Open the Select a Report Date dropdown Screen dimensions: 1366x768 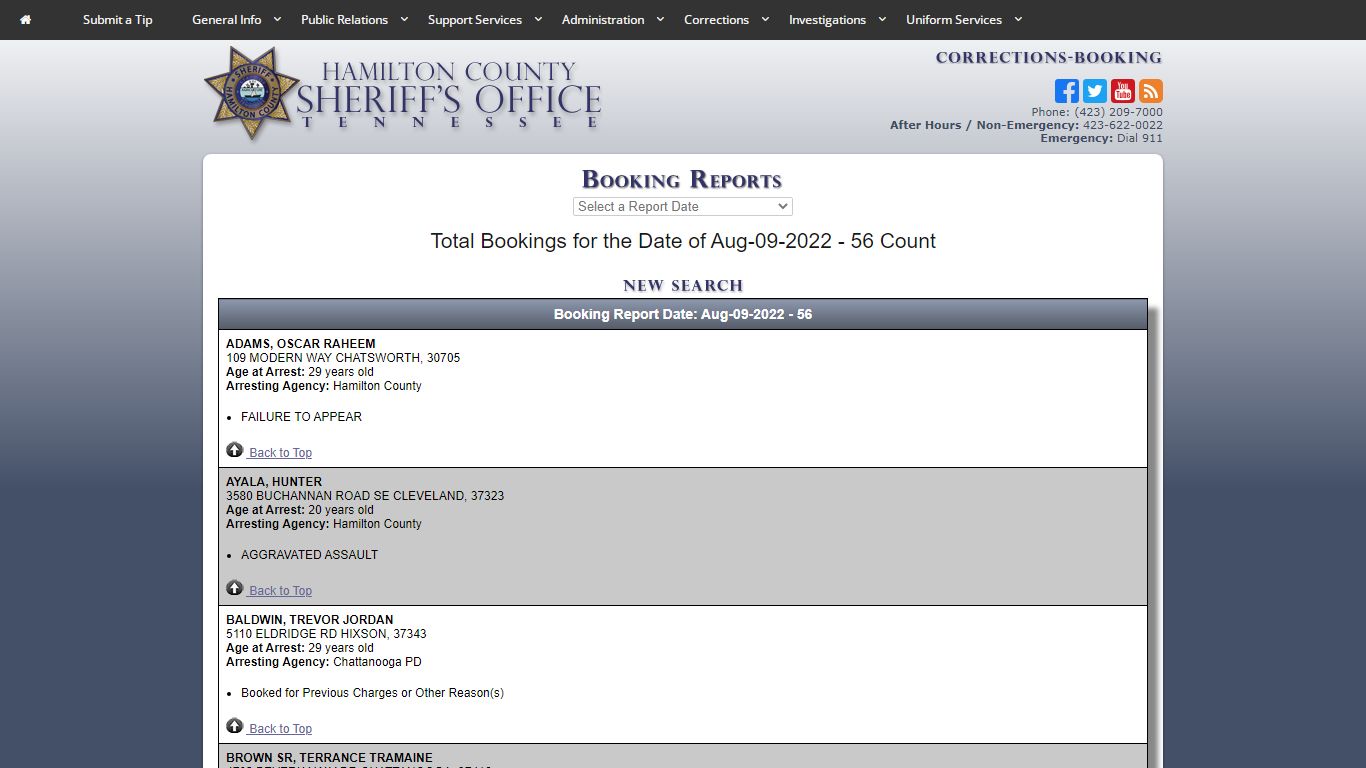[683, 206]
